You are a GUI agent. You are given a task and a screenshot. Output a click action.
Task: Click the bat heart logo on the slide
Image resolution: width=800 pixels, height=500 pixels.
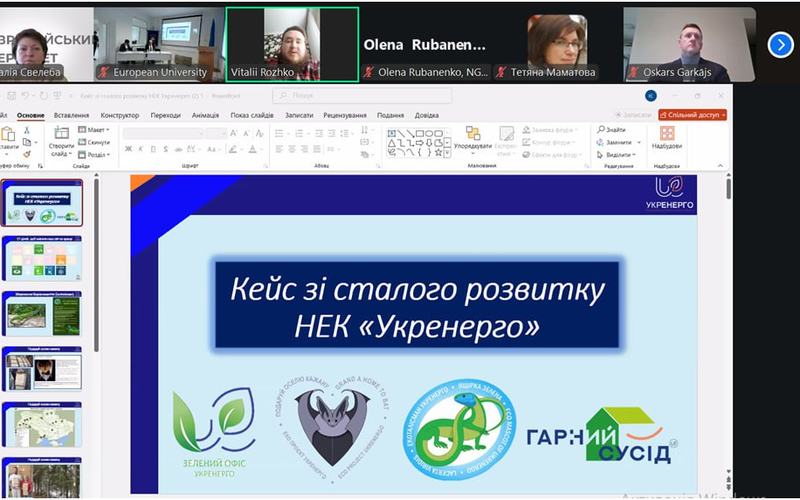pos(331,429)
